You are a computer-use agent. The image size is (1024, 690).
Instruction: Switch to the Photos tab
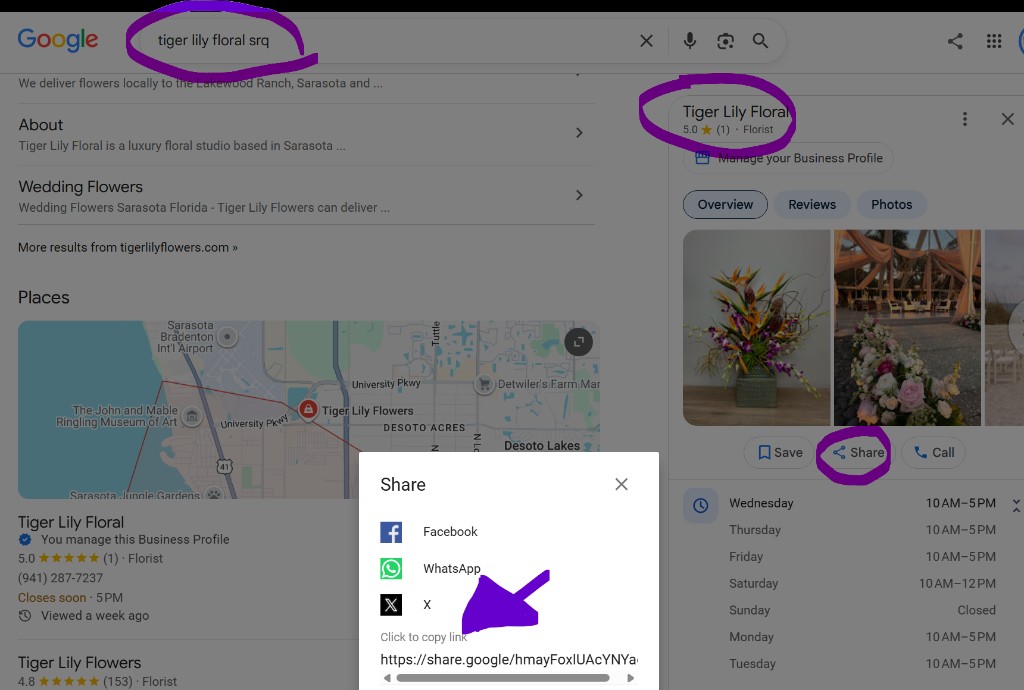[891, 204]
